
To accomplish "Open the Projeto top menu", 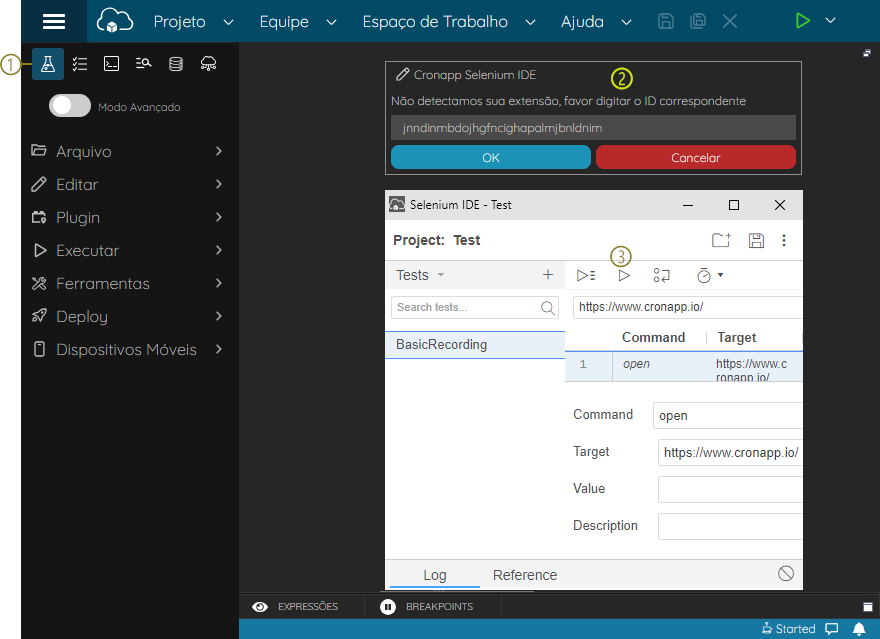I will click(193, 22).
